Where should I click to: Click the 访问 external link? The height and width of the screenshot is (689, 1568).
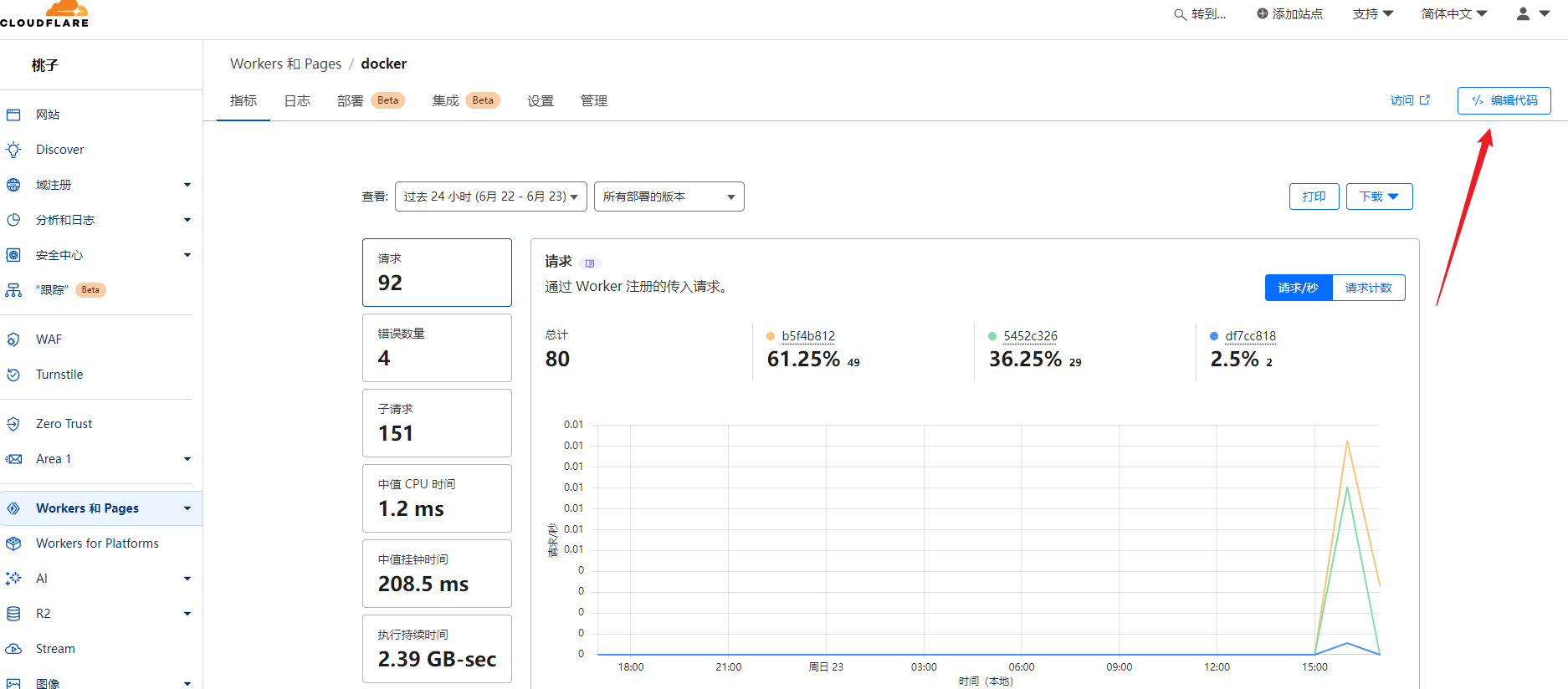(x=1410, y=100)
